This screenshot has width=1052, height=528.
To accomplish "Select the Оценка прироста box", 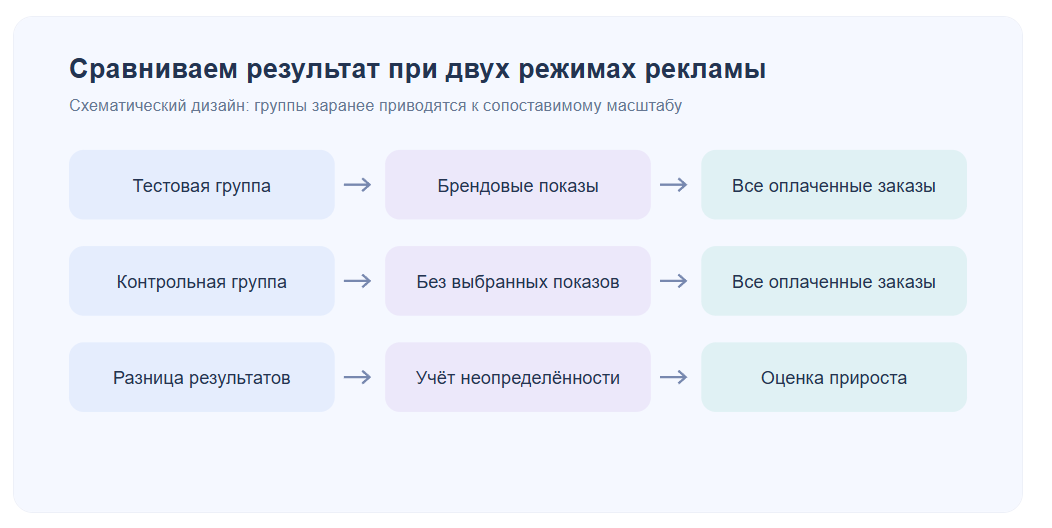I will (x=834, y=377).
